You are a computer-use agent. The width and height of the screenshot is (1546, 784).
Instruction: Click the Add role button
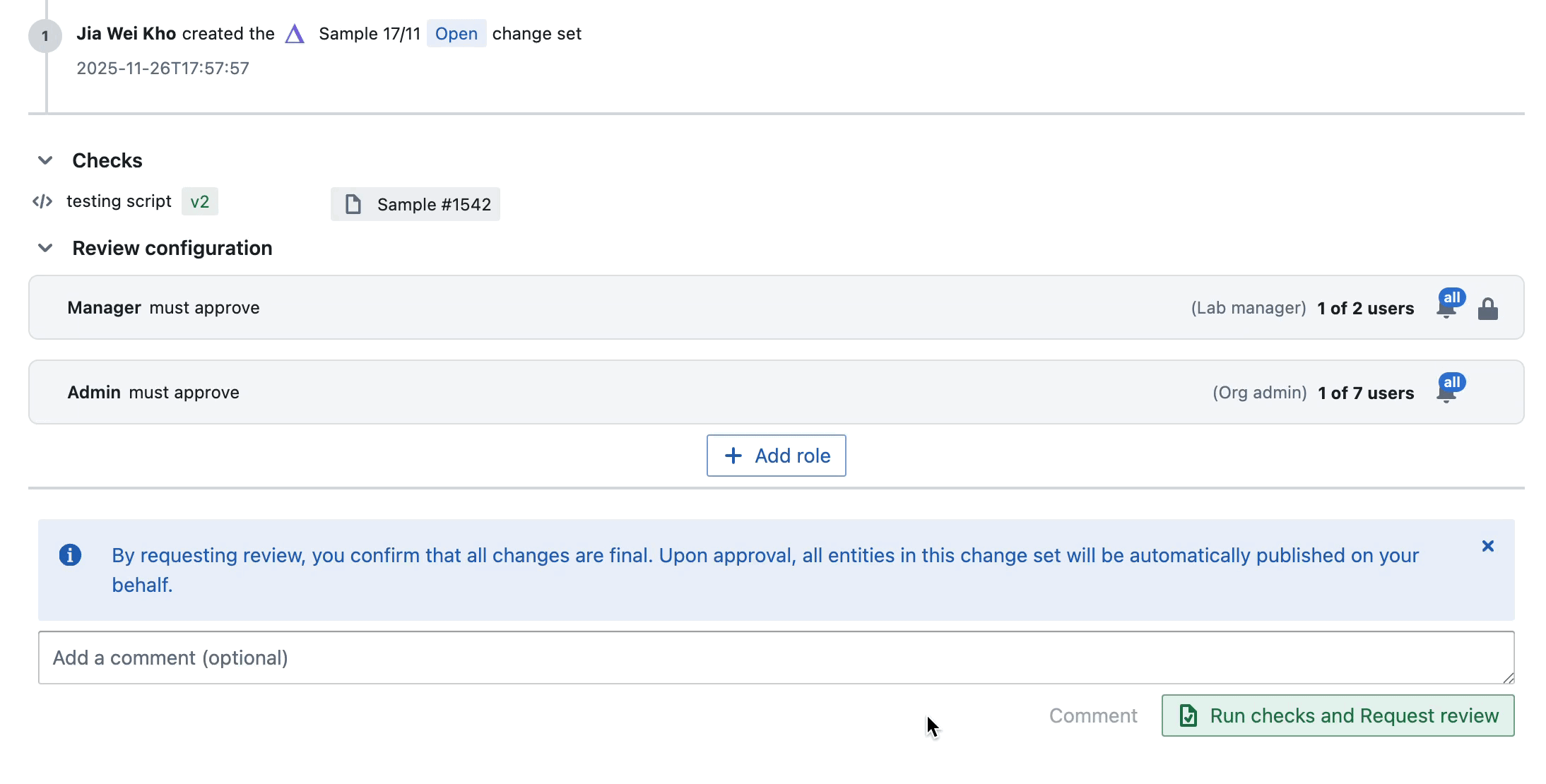[776, 456]
